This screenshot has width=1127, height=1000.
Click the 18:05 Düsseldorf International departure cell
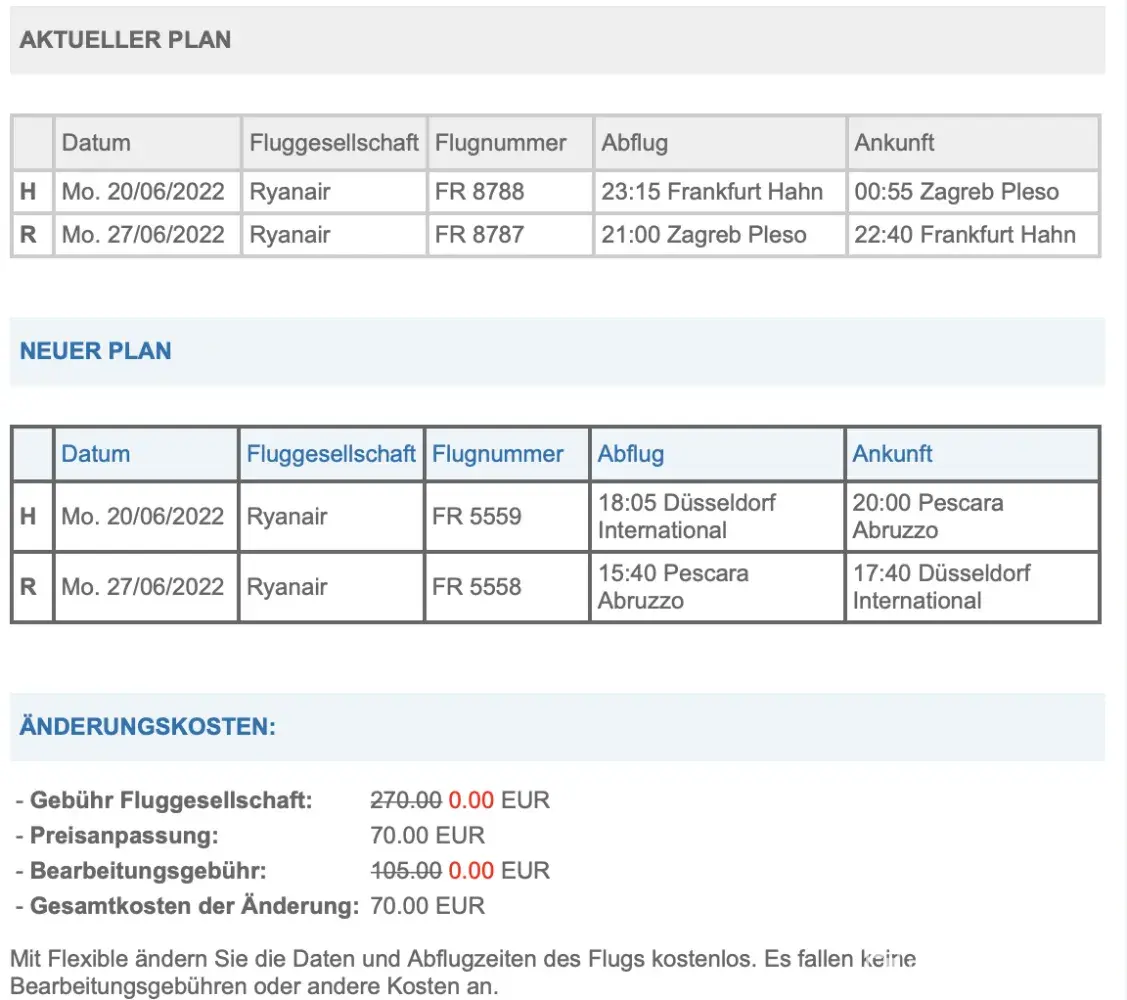click(x=686, y=516)
